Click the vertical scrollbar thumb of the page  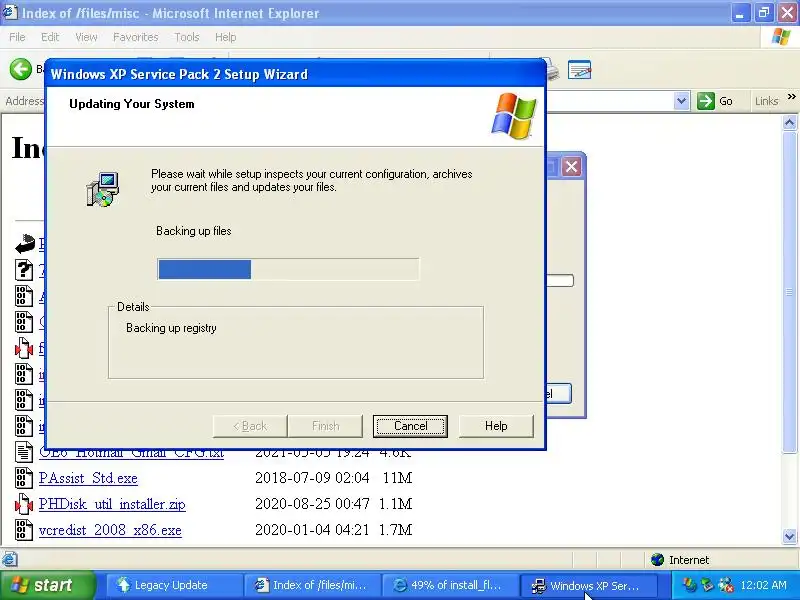point(789,291)
